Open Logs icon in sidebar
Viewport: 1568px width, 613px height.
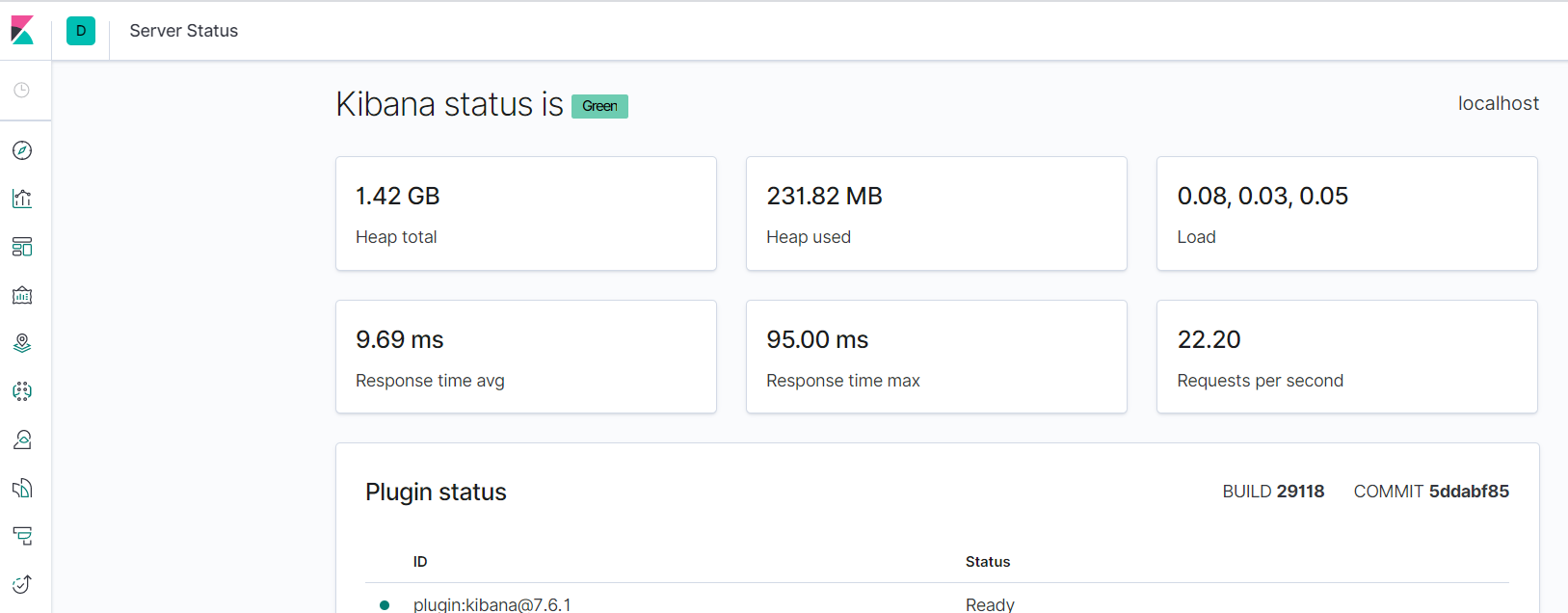pos(22,488)
